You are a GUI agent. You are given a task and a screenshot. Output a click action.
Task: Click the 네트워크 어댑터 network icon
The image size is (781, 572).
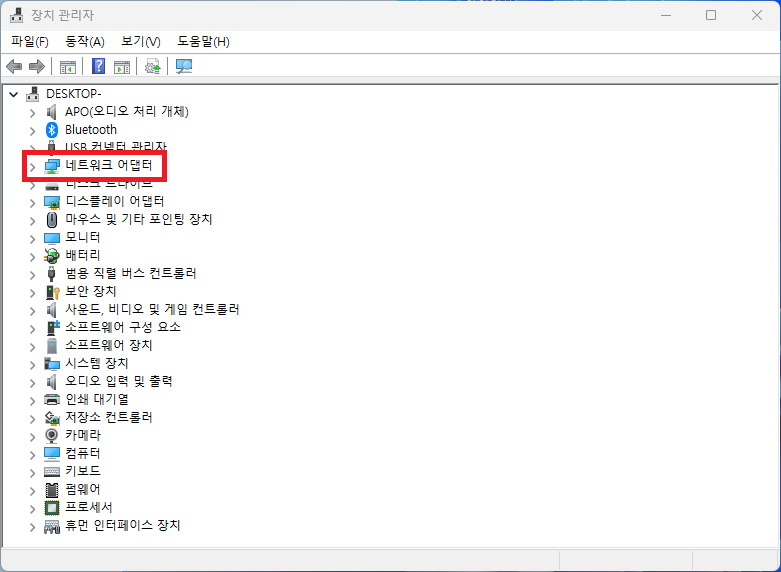coord(52,166)
